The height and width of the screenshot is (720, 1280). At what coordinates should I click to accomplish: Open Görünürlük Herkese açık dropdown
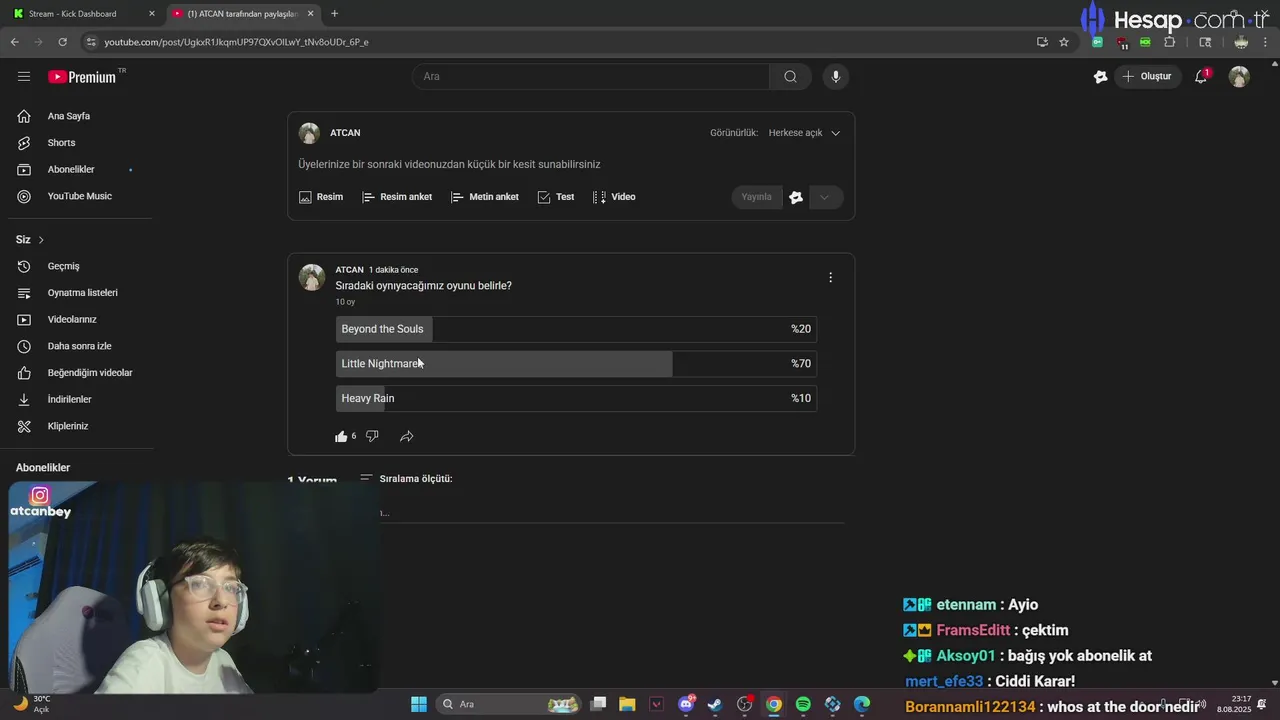(804, 133)
